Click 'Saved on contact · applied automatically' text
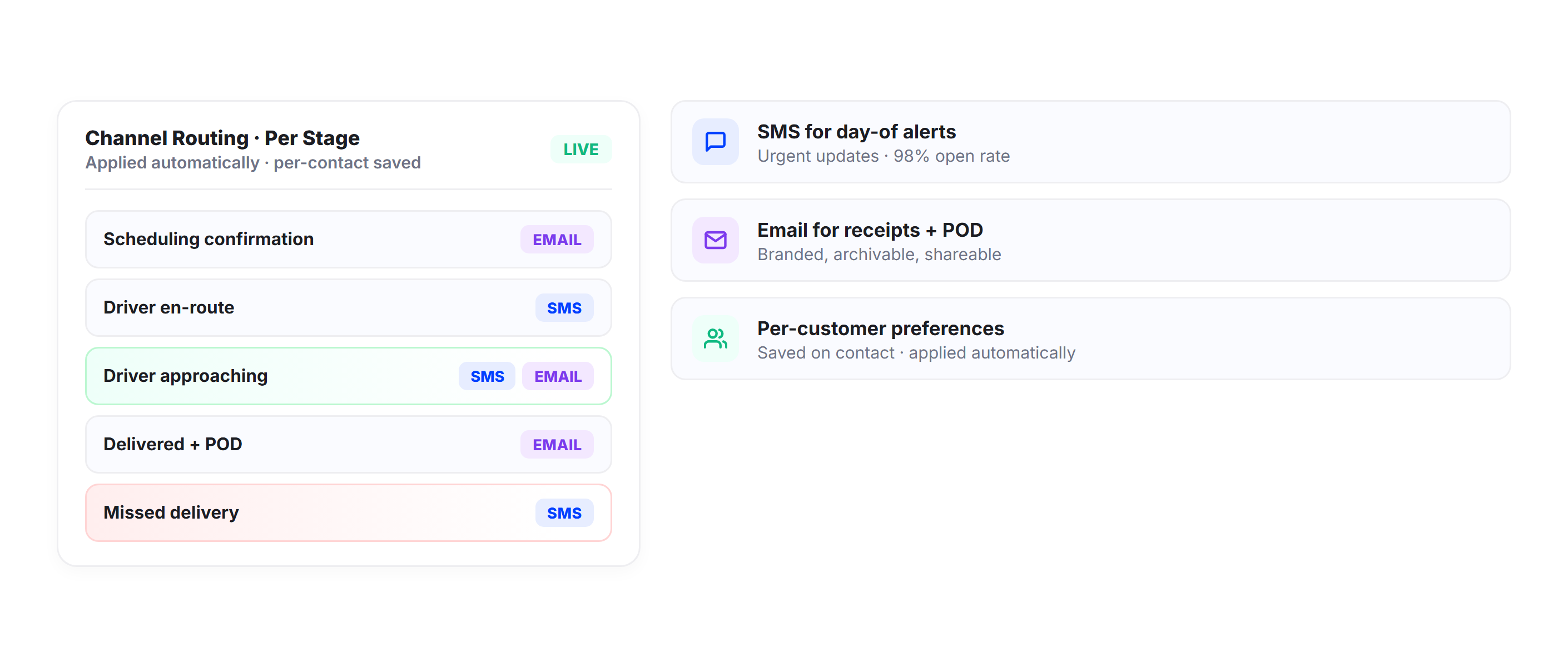This screenshot has height=667, width=1568. click(x=916, y=353)
